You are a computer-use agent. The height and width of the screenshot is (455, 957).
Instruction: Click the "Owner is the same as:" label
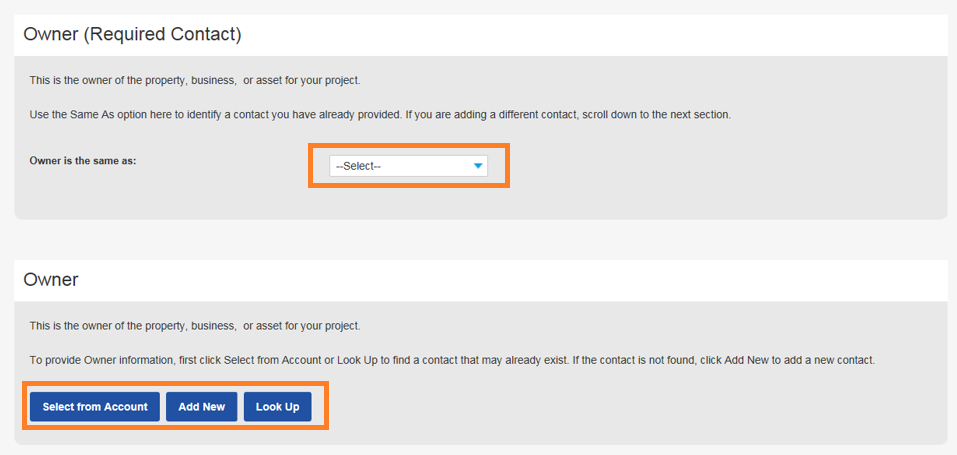pyautogui.click(x=83, y=160)
